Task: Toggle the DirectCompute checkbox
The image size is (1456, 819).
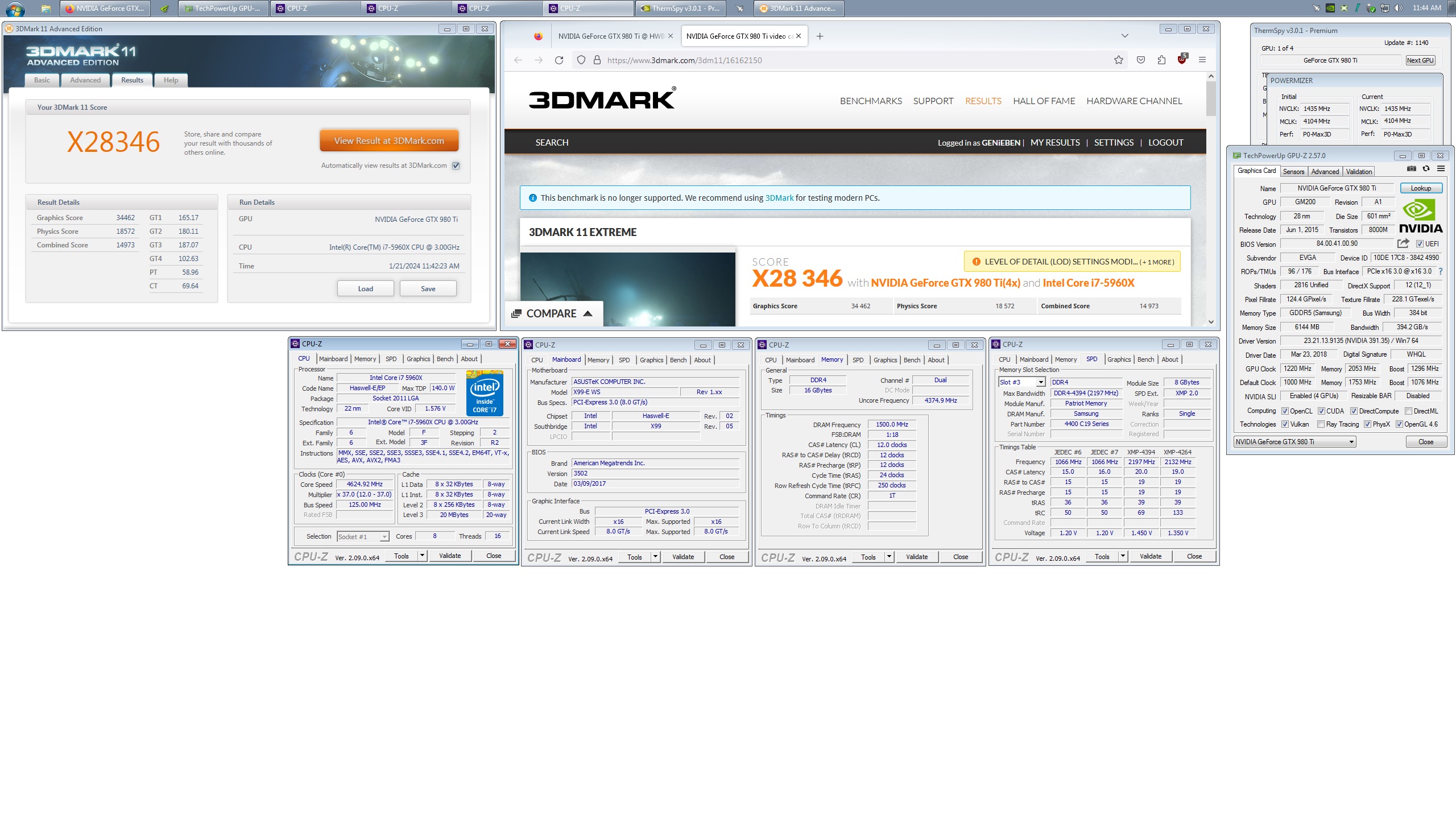Action: click(1354, 411)
